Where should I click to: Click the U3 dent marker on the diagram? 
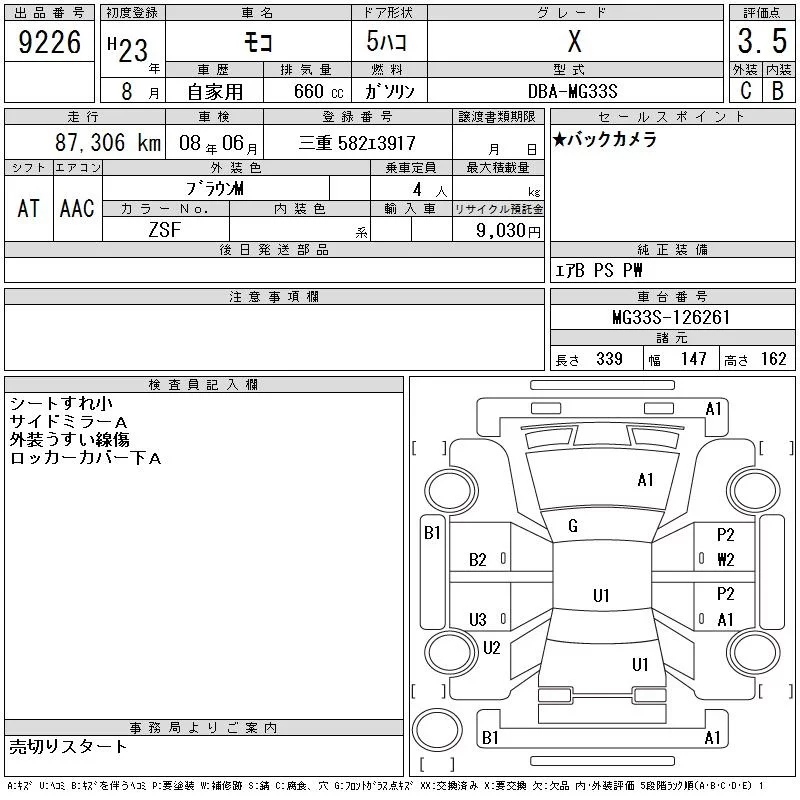coord(478,619)
